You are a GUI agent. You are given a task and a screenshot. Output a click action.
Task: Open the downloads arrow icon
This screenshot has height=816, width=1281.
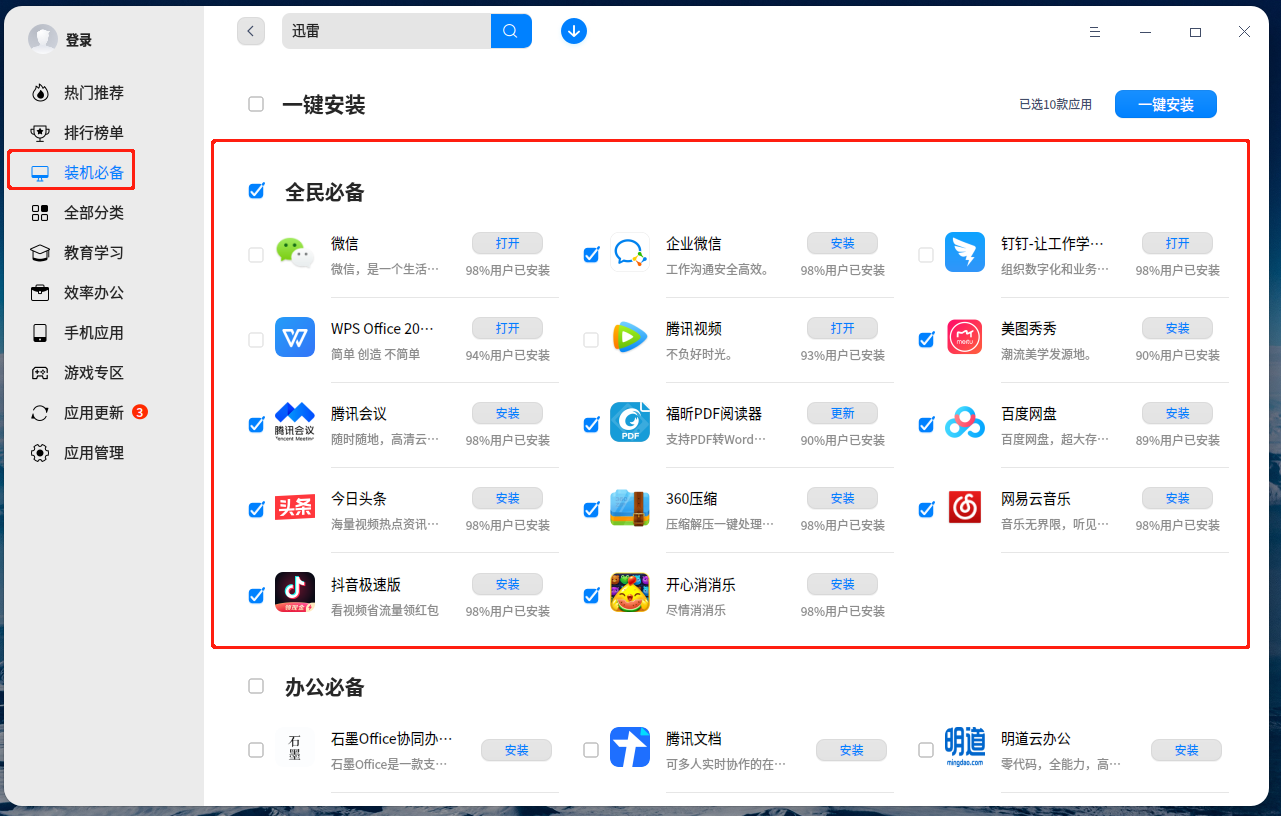tap(574, 31)
